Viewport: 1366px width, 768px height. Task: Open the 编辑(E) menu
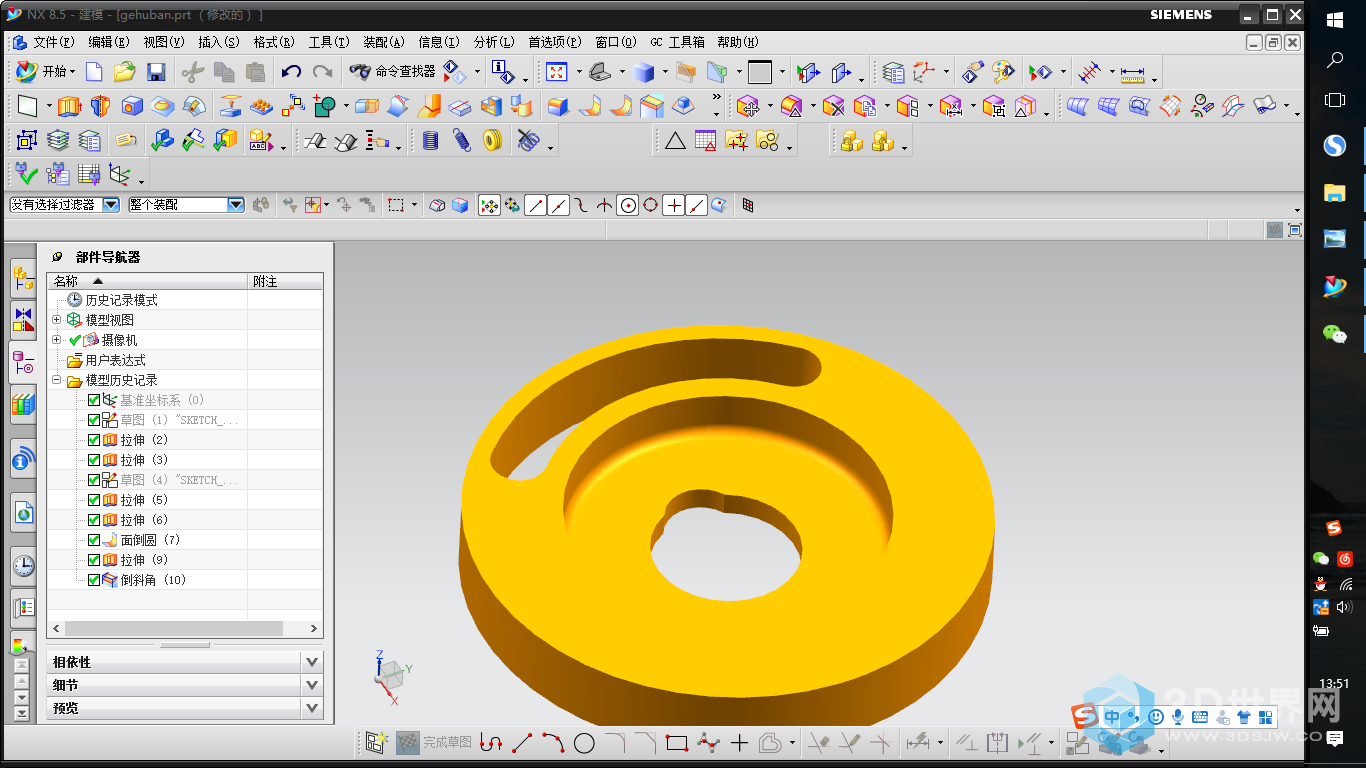pyautogui.click(x=109, y=42)
